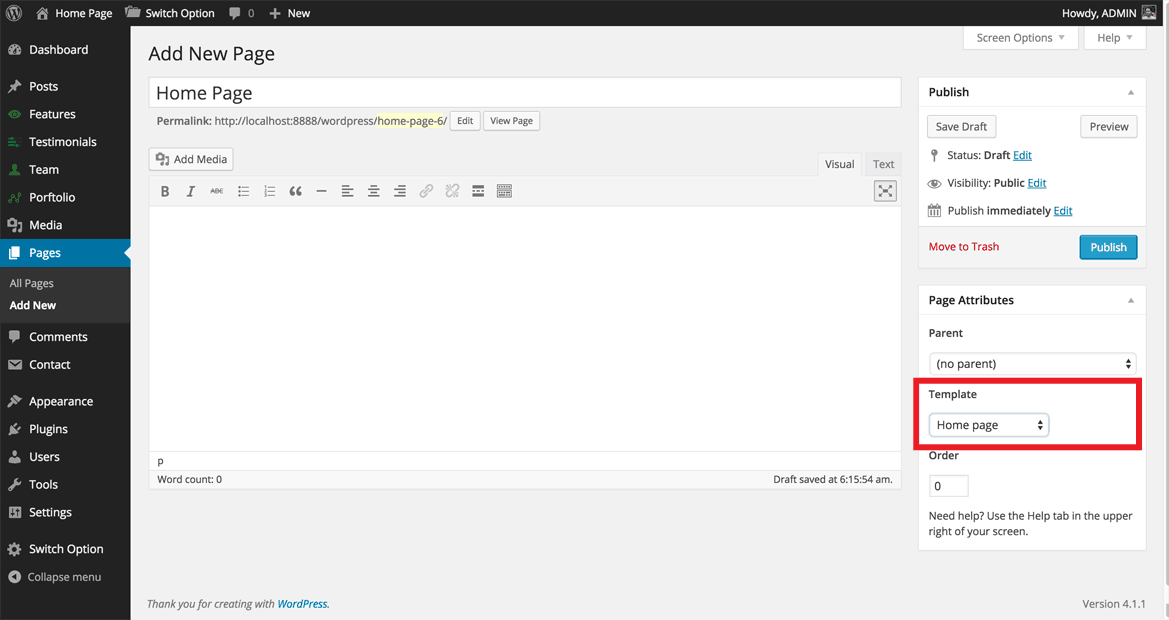Screen dimensions: 1169x620
Task: Insert a bulleted list
Action: [x=243, y=191]
